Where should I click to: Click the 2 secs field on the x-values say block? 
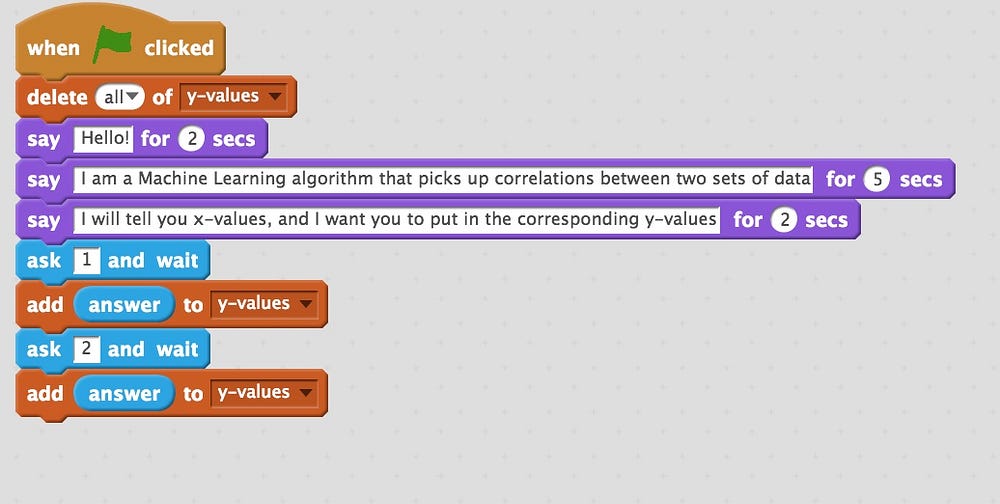784,220
